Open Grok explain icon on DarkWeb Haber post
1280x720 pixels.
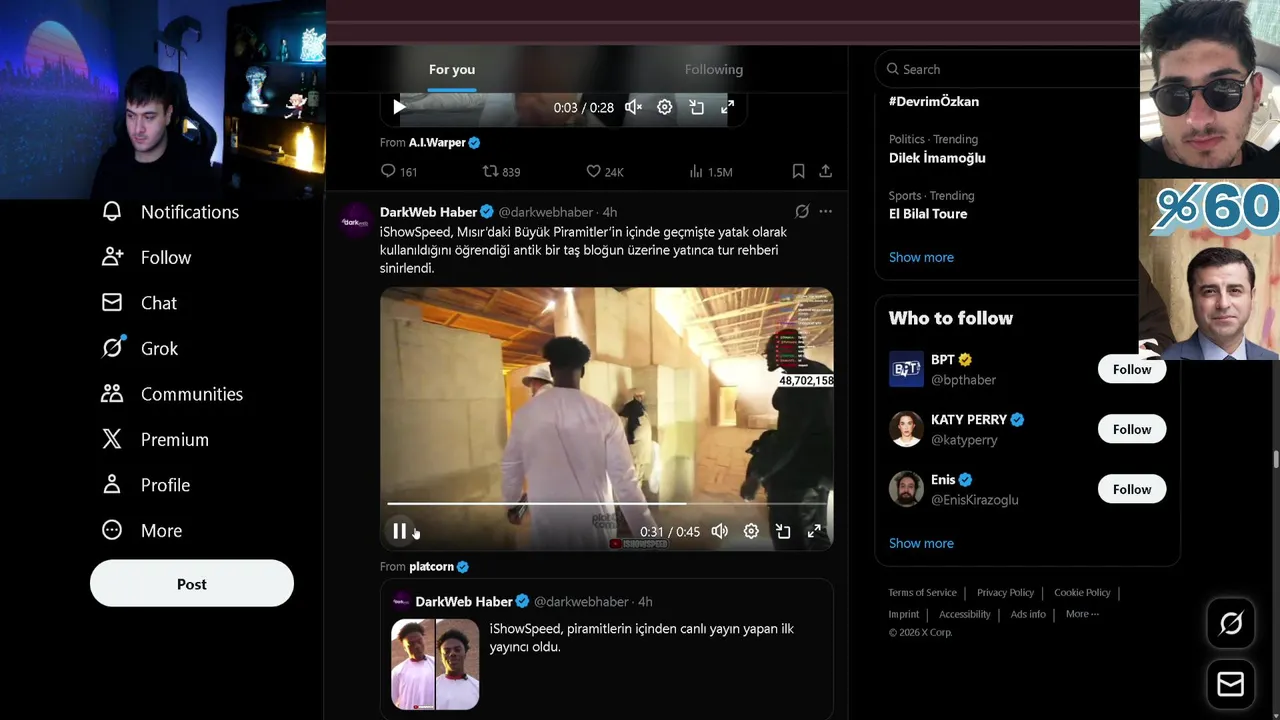point(802,212)
